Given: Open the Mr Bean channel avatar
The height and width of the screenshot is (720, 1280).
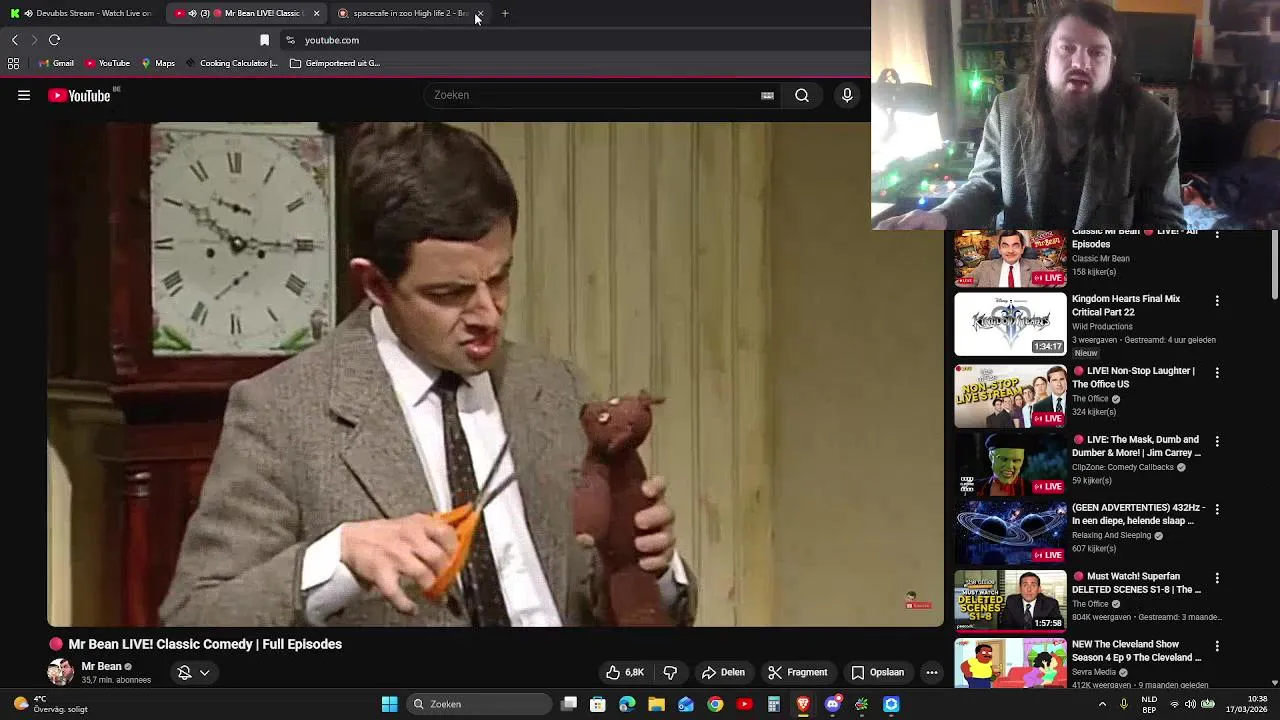Looking at the screenshot, I should click(x=61, y=672).
